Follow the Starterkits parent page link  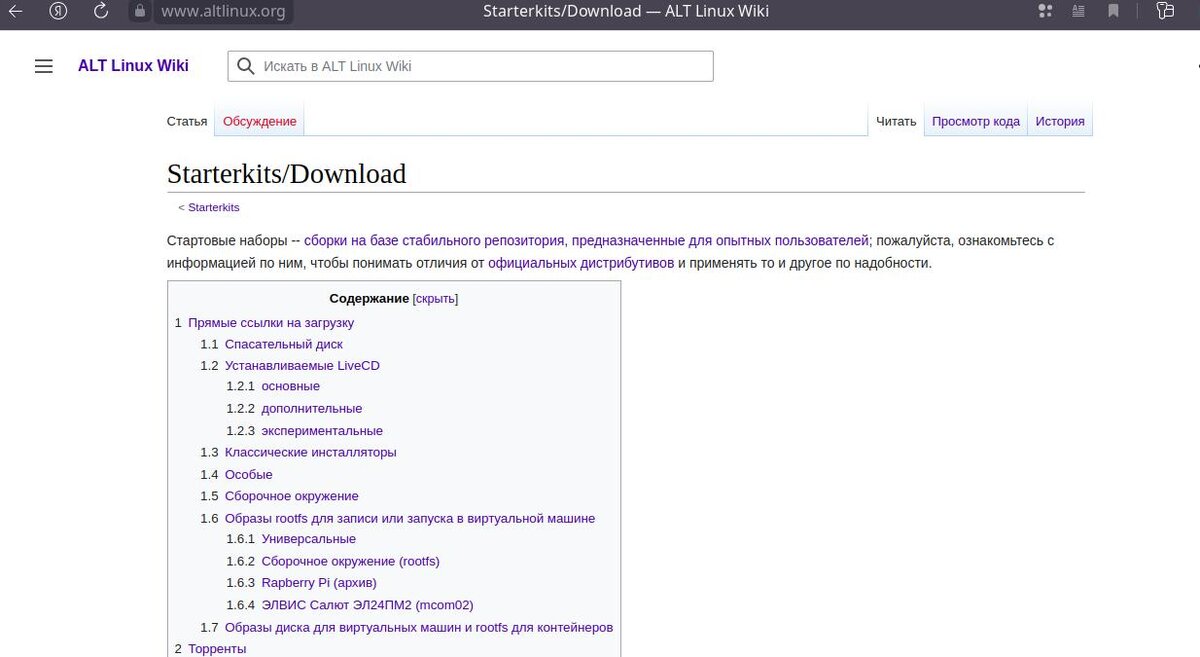tap(214, 207)
